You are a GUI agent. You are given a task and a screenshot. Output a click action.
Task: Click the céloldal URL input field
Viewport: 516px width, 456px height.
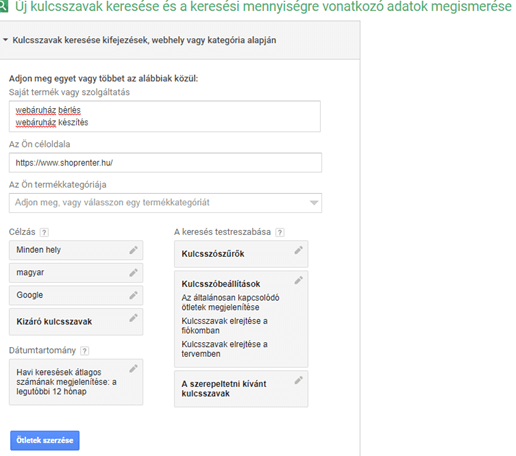[165, 163]
